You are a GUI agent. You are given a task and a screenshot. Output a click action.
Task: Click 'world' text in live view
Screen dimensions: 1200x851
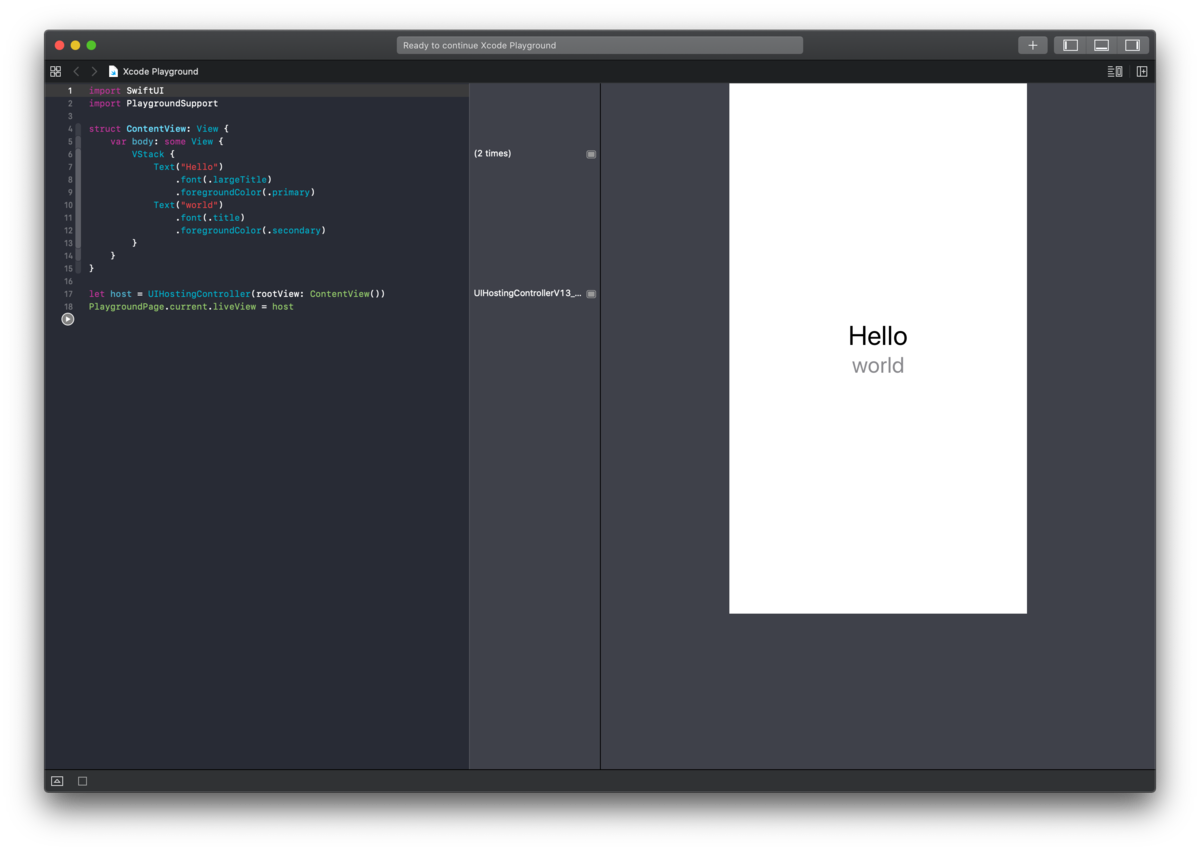click(x=878, y=366)
